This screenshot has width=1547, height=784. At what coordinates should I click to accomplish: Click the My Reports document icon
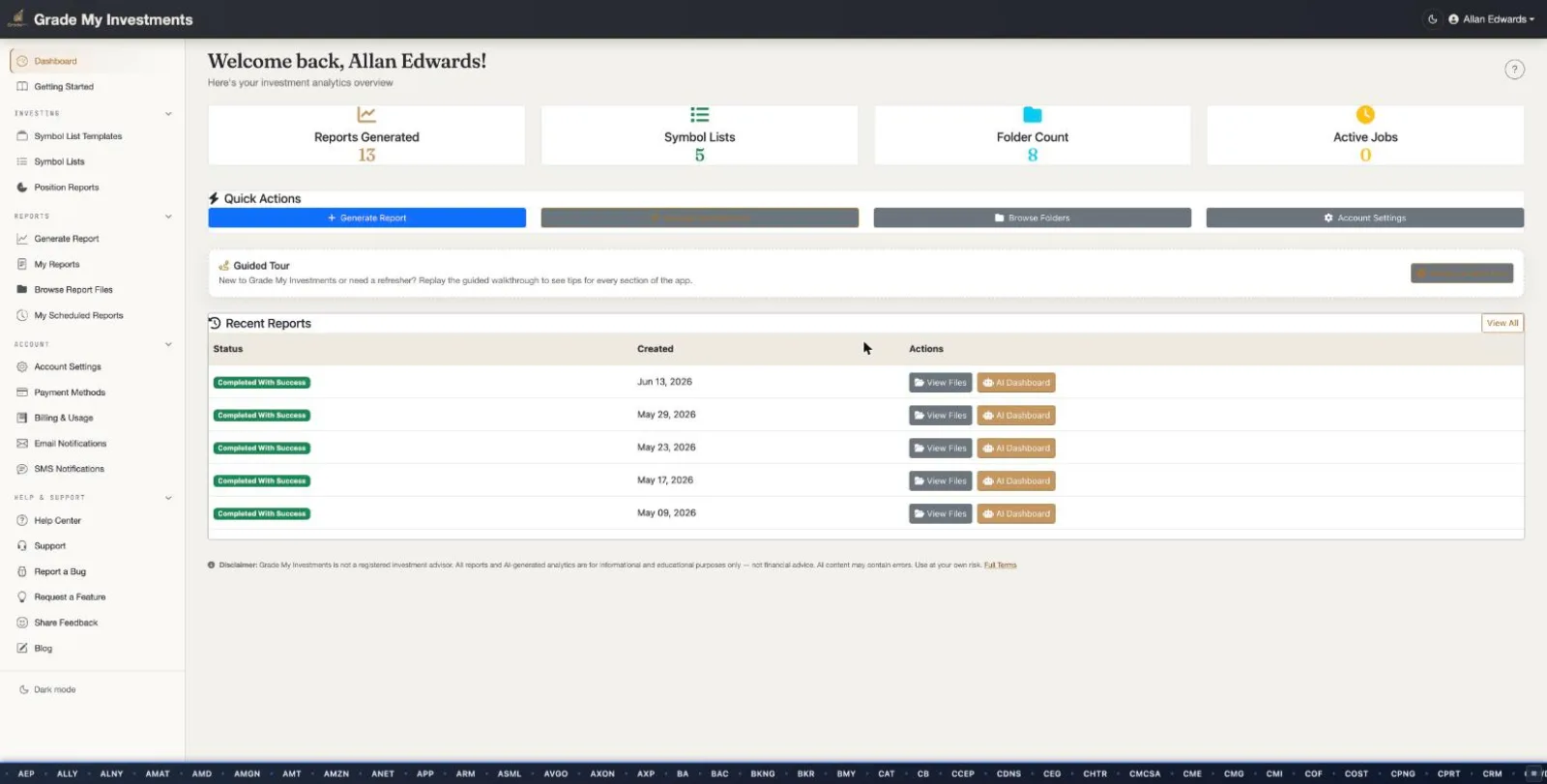[x=22, y=264]
